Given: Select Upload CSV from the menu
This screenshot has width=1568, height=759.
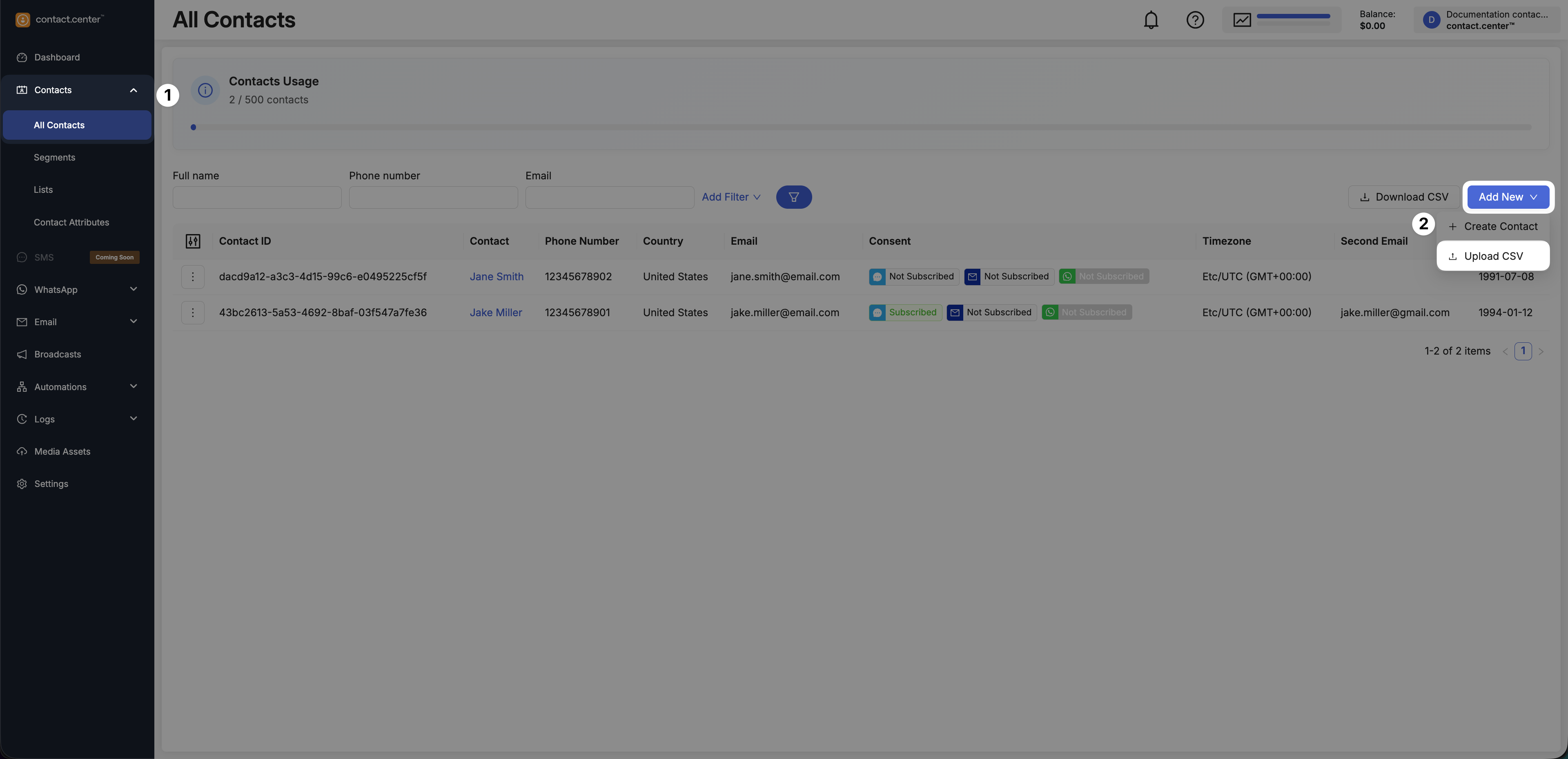Looking at the screenshot, I should (x=1492, y=257).
